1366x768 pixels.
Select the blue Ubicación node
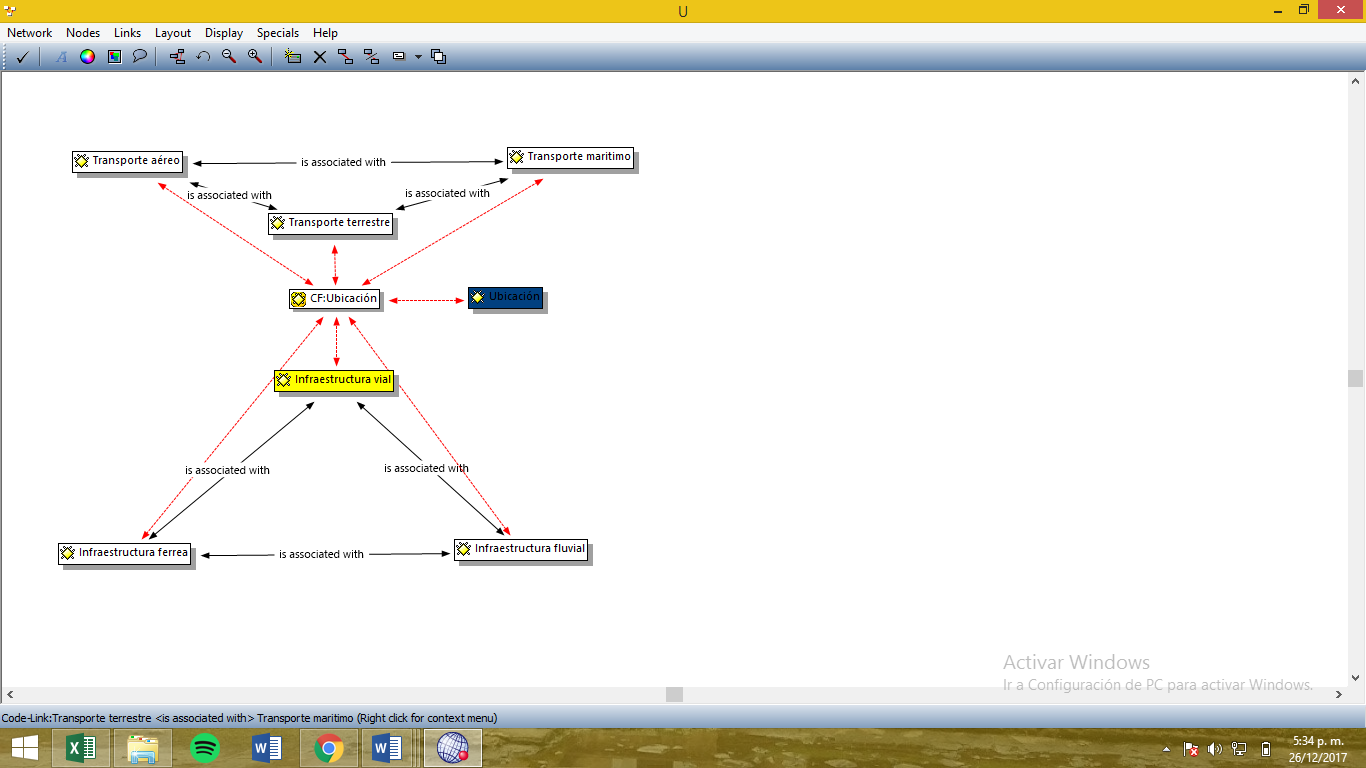(505, 297)
